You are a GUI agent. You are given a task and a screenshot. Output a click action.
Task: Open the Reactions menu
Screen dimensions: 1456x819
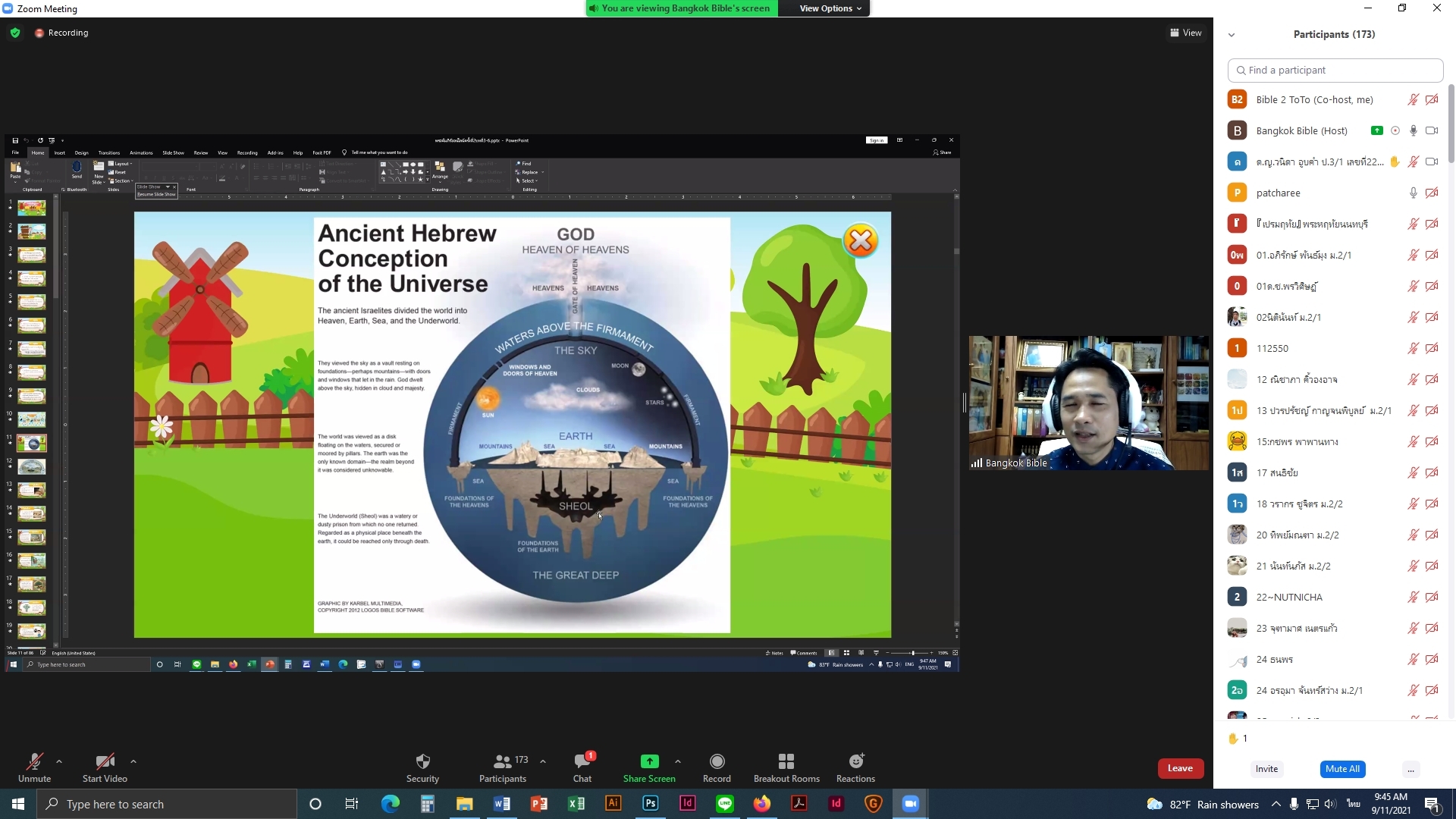coord(855,767)
